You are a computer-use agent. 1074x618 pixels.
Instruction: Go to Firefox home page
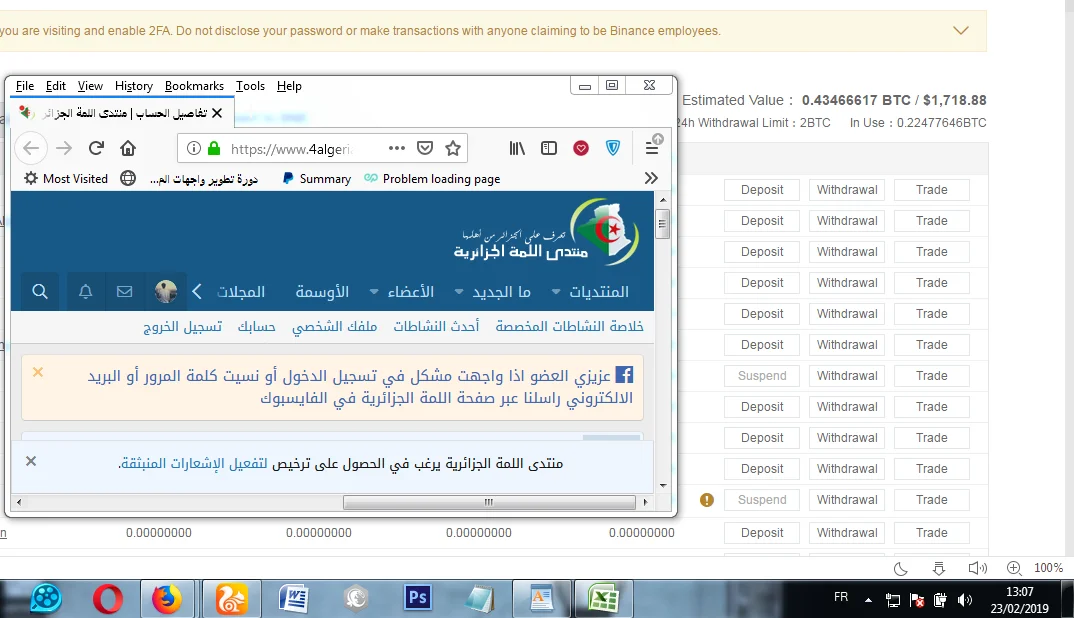click(128, 148)
